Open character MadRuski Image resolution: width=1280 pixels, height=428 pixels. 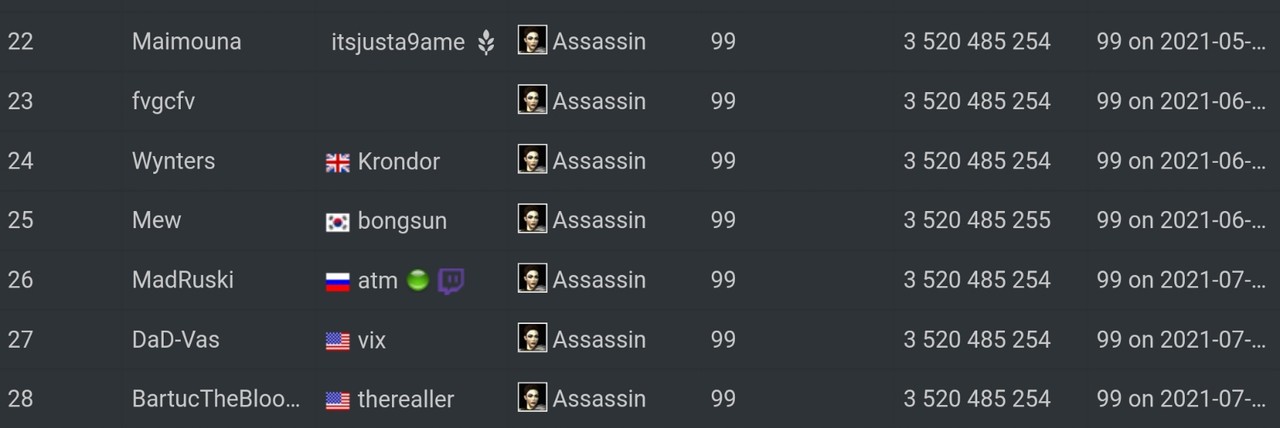click(183, 280)
